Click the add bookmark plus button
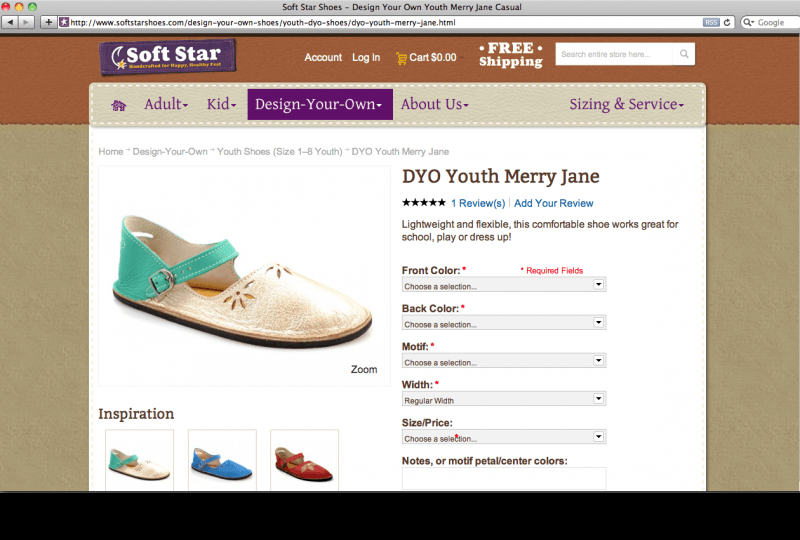The image size is (800, 540). point(48,22)
